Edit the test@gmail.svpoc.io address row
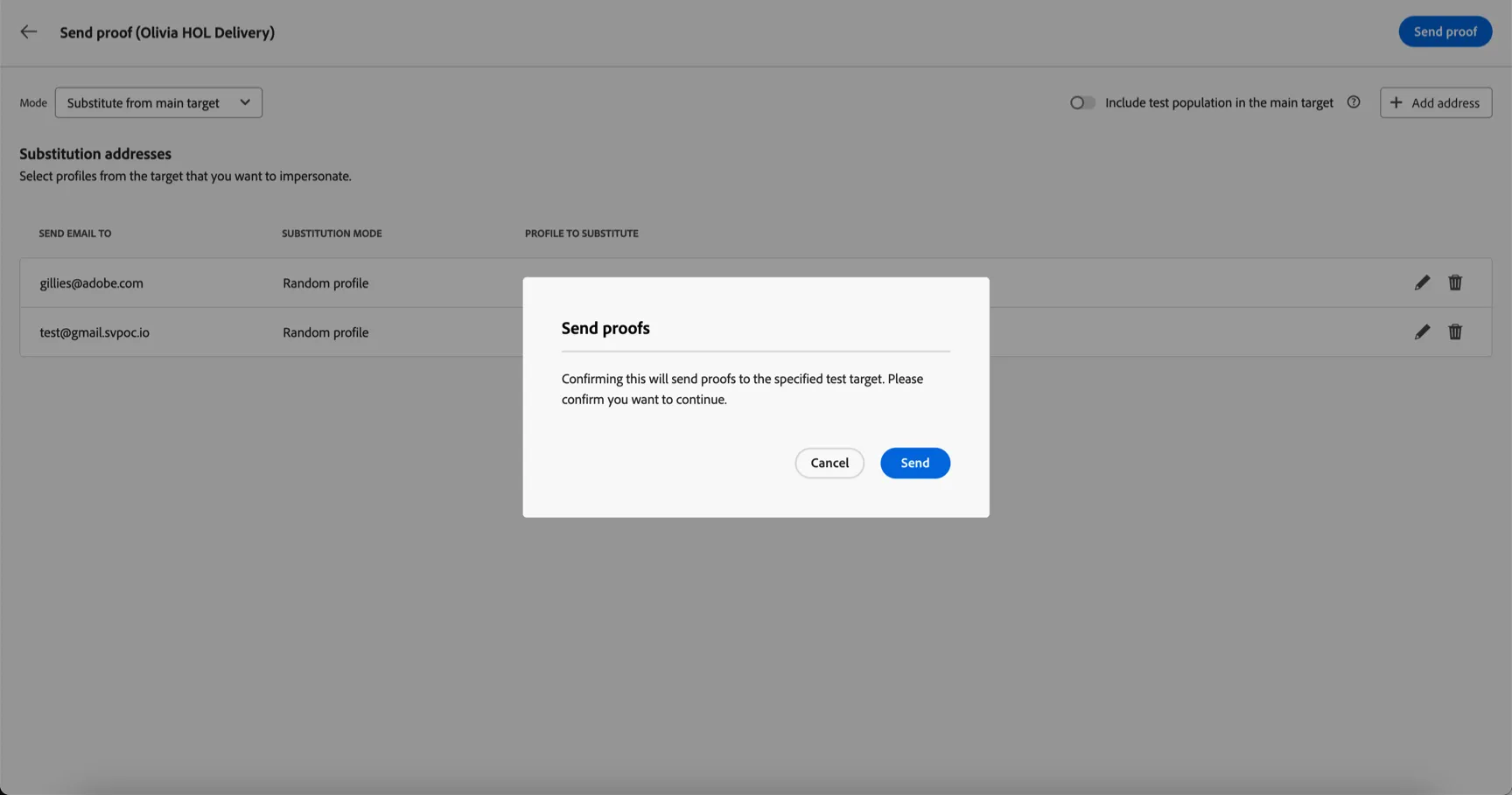The width and height of the screenshot is (1512, 795). point(1422,331)
